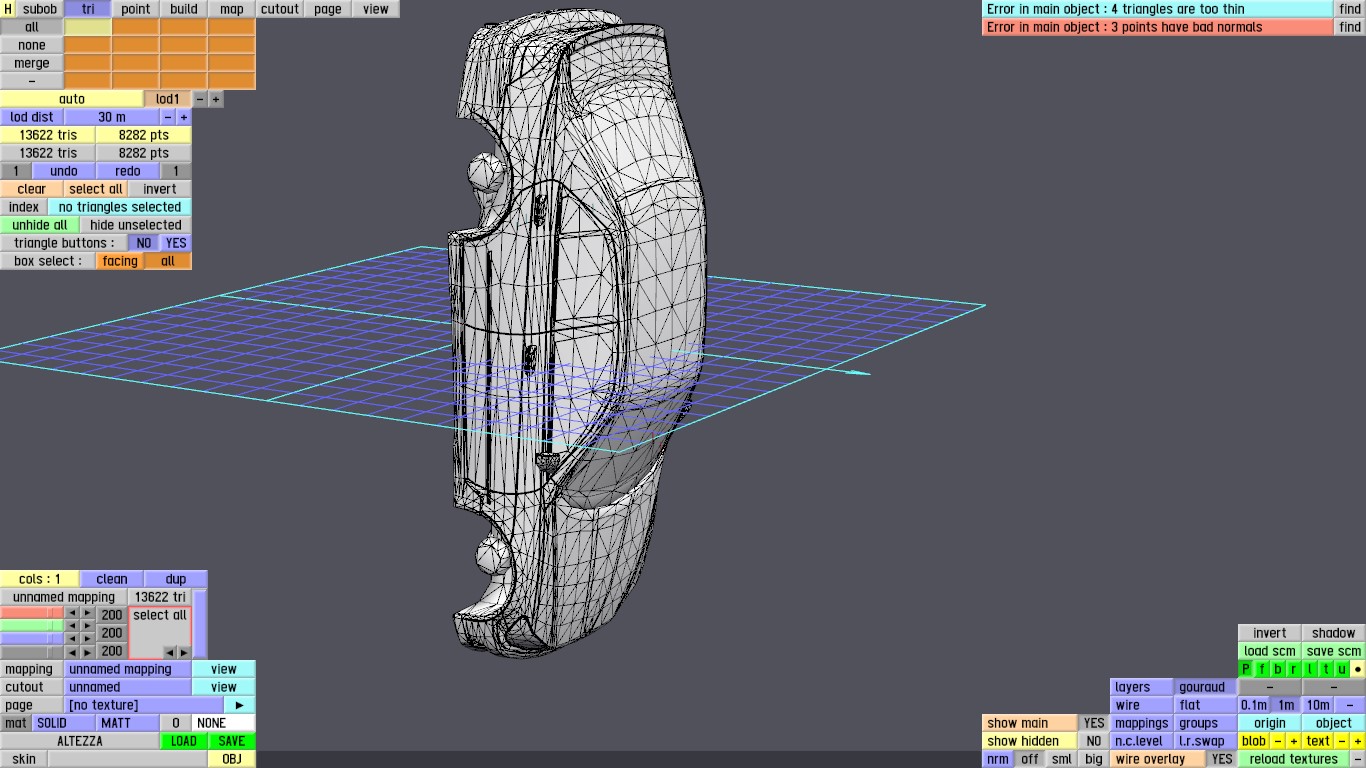Click the NONE material option
This screenshot has width=1366, height=768.
tap(224, 723)
